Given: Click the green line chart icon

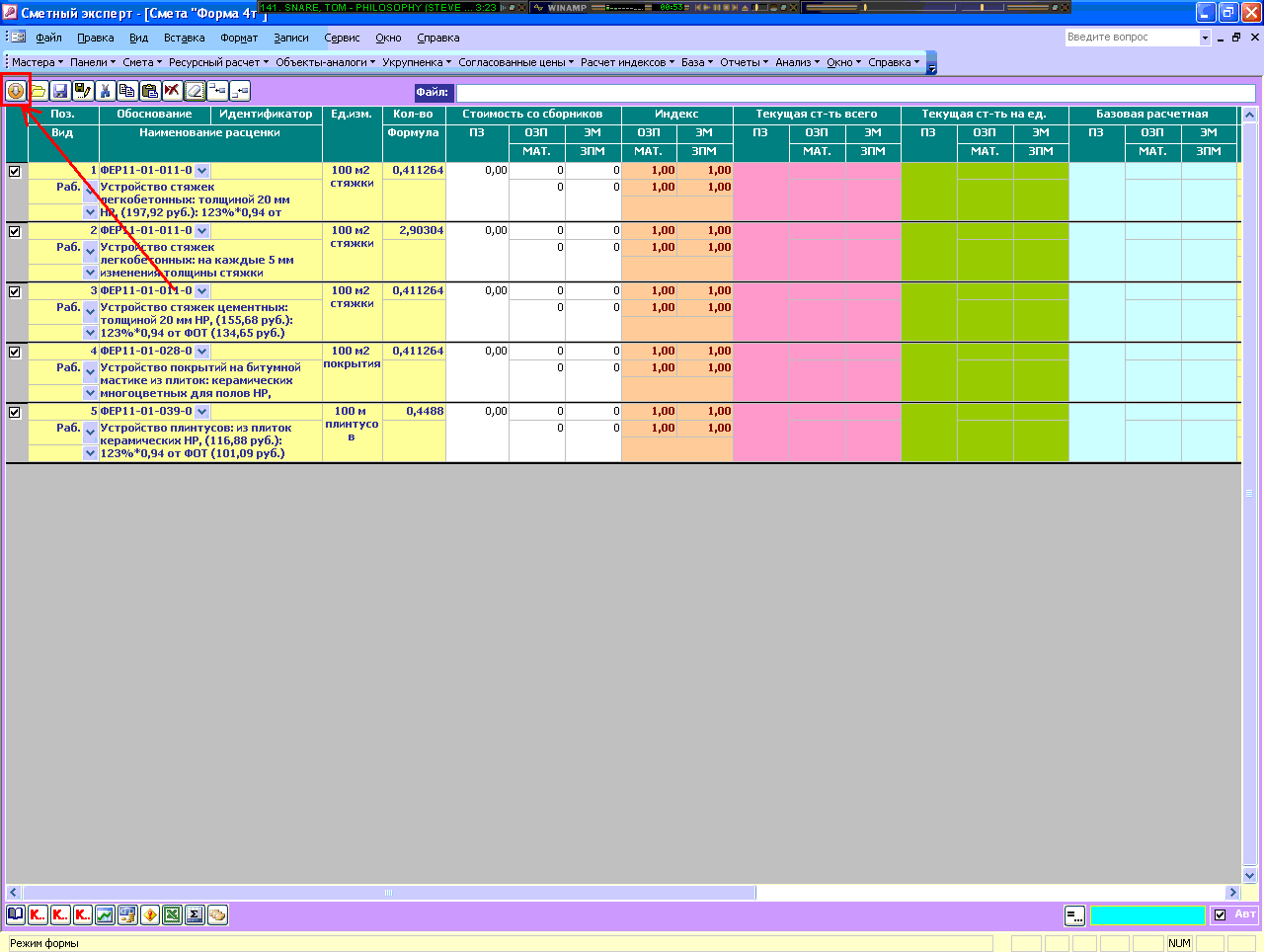Looking at the screenshot, I should click(105, 914).
